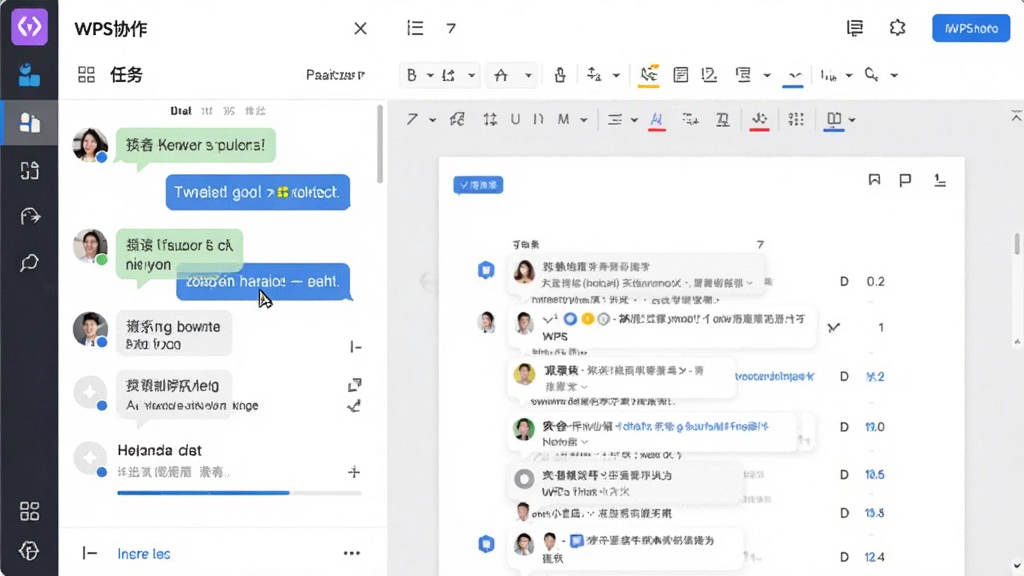Click the value 0.2 in comment list
1024x576 pixels.
(875, 281)
